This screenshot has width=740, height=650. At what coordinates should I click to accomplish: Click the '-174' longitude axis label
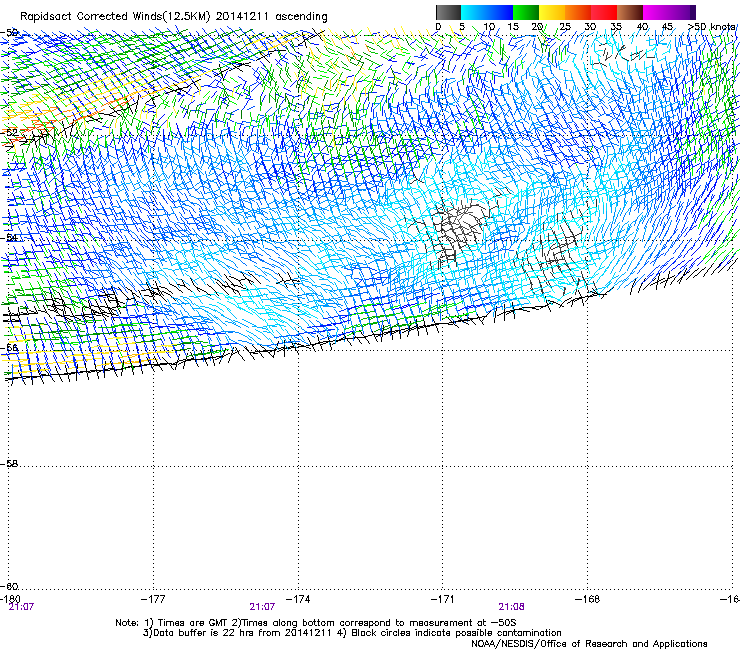pos(298,599)
